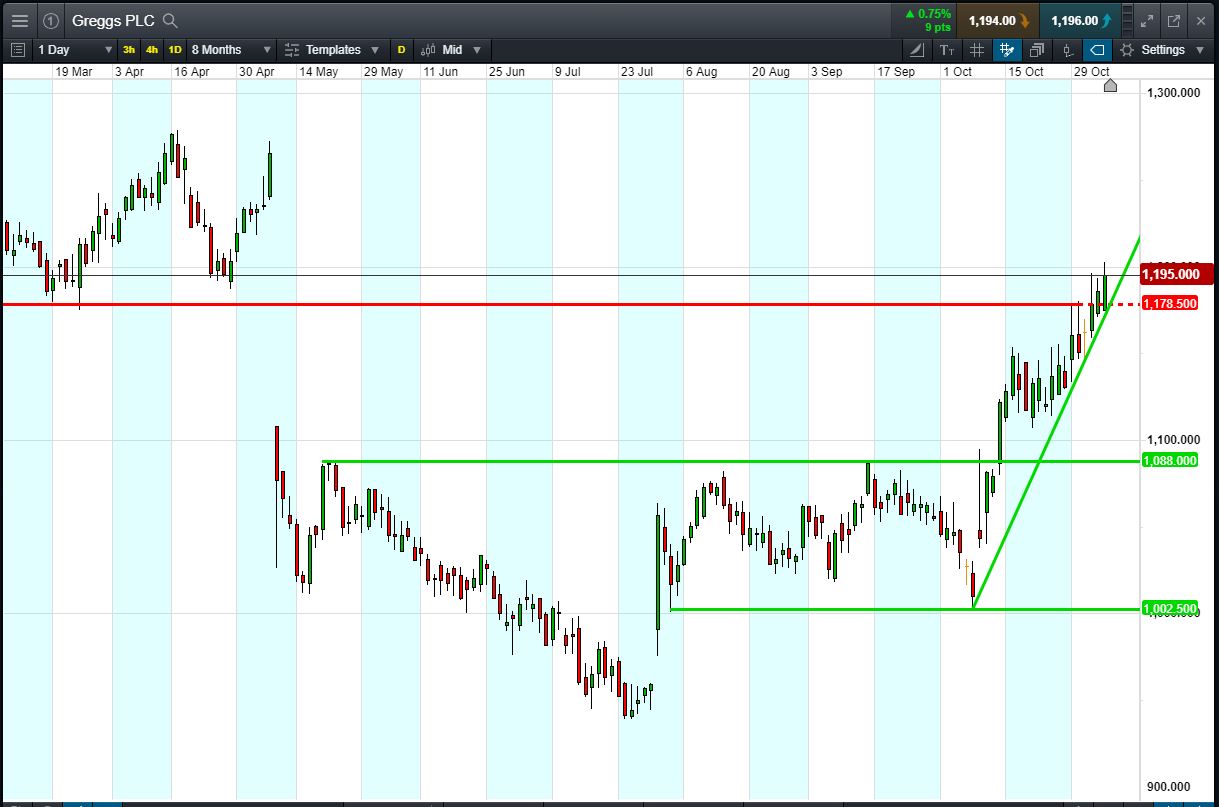Click the 1,100.000 price axis label
Image resolution: width=1219 pixels, height=807 pixels.
(1174, 440)
